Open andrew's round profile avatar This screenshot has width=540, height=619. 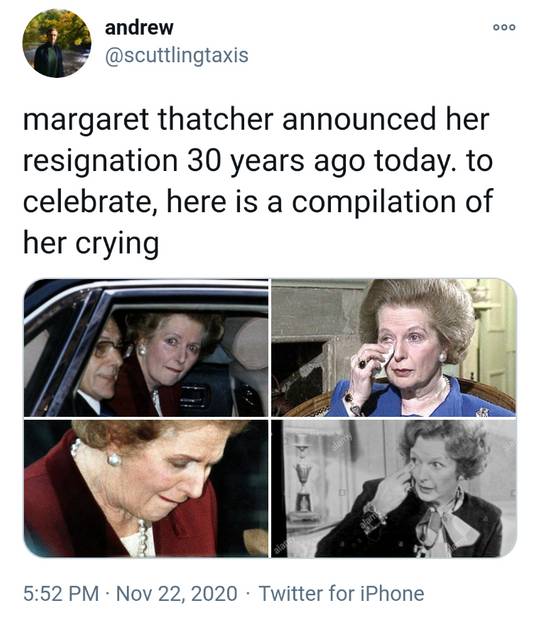click(57, 43)
